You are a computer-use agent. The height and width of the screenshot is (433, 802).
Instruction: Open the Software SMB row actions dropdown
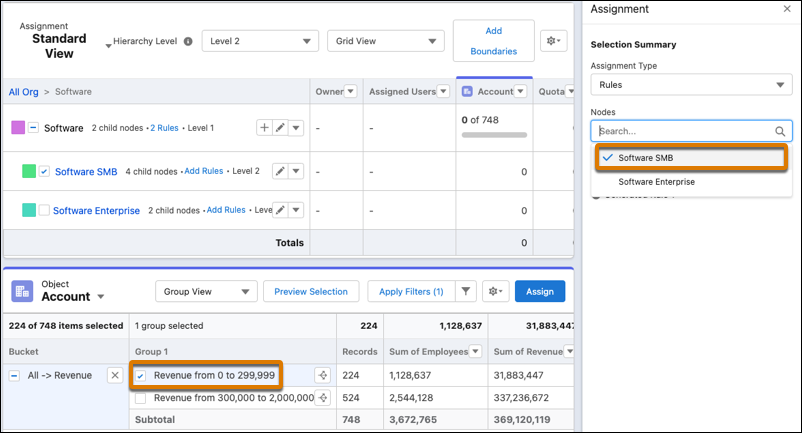(296, 171)
